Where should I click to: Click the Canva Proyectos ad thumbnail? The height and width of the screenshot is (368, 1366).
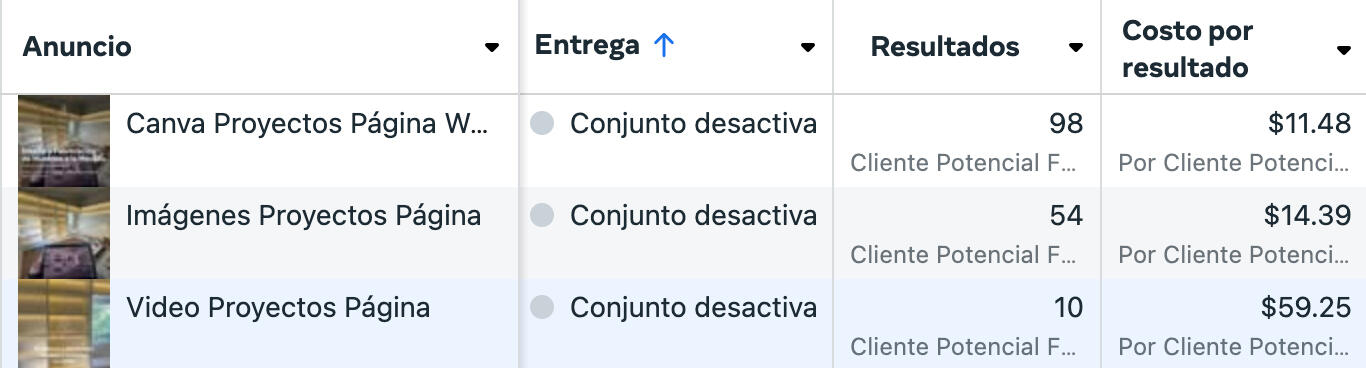[64, 141]
